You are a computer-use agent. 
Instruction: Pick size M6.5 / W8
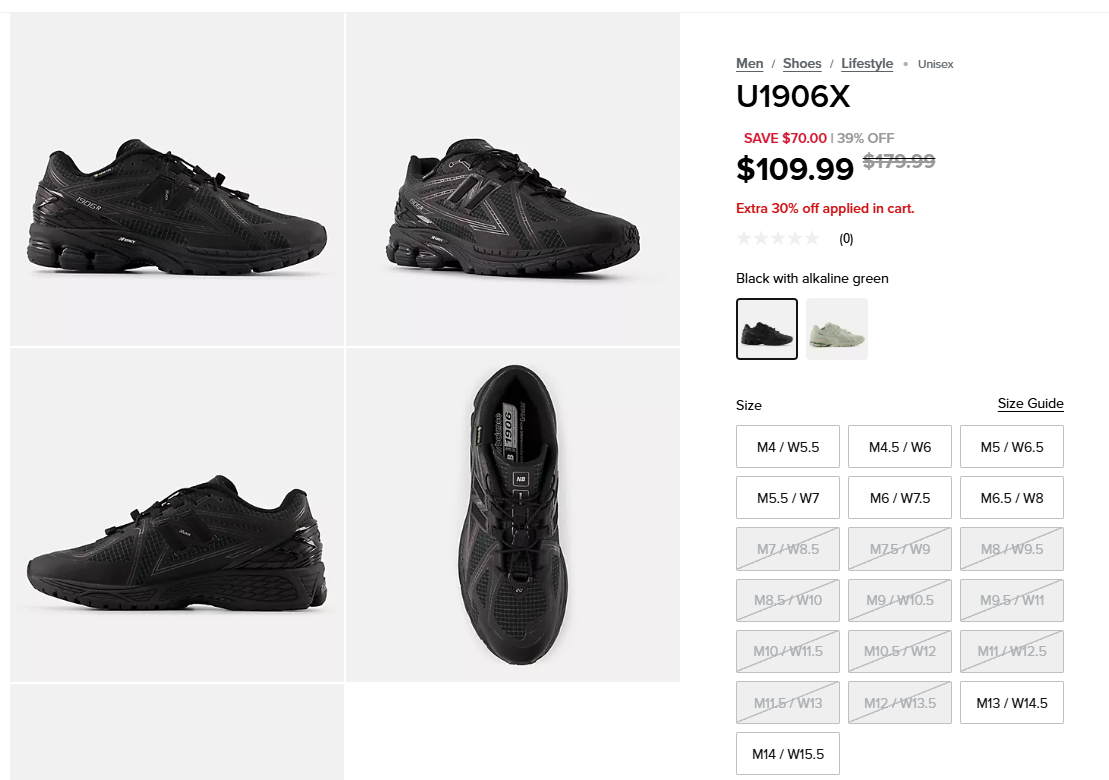pyautogui.click(x=1012, y=498)
